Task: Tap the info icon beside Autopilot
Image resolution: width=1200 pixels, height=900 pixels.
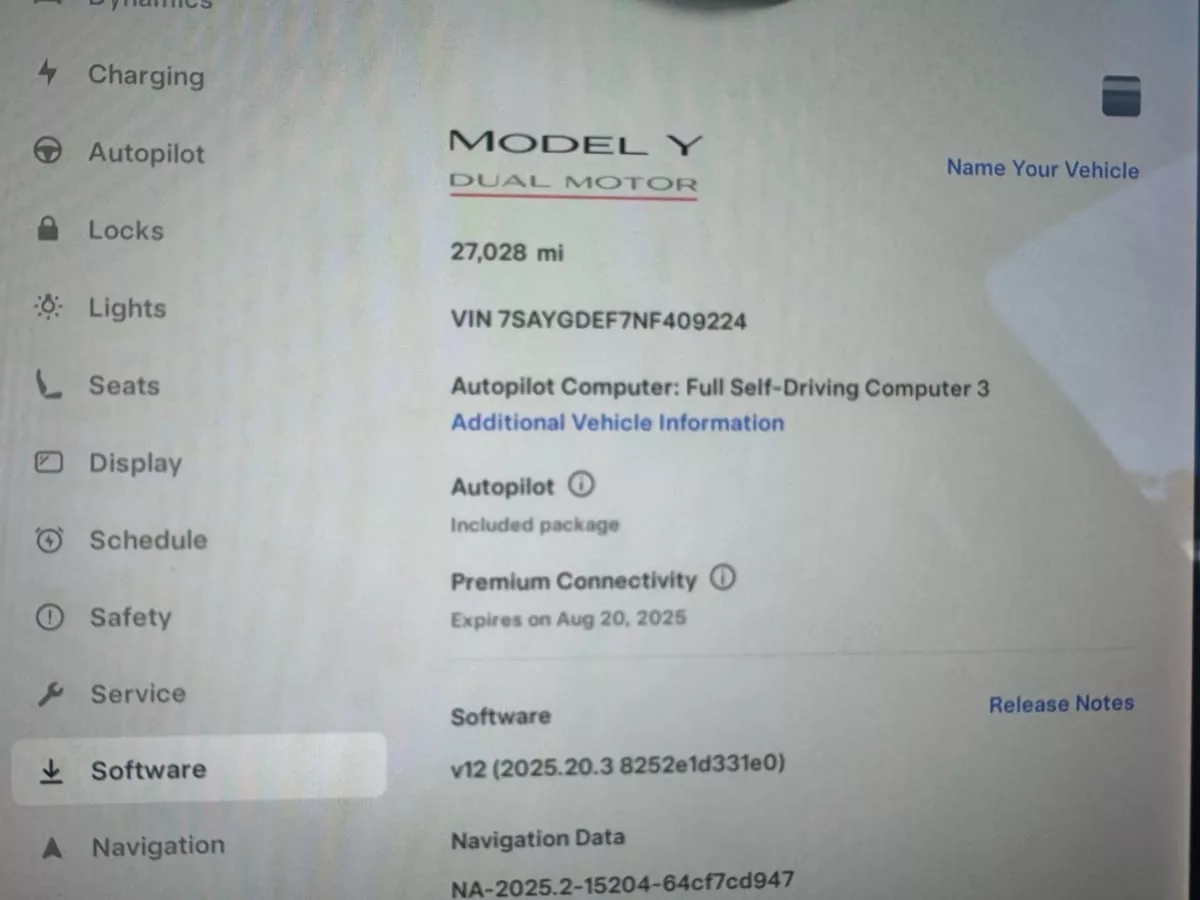Action: 581,485
